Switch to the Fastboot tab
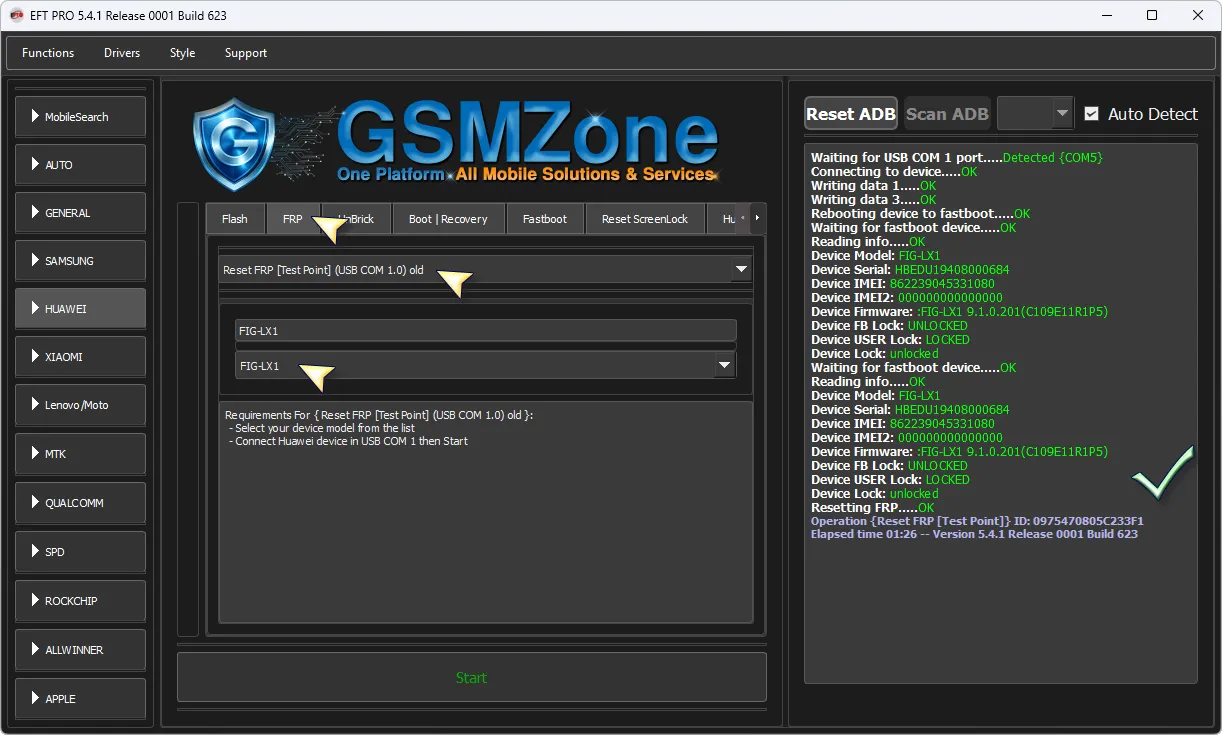 (544, 219)
